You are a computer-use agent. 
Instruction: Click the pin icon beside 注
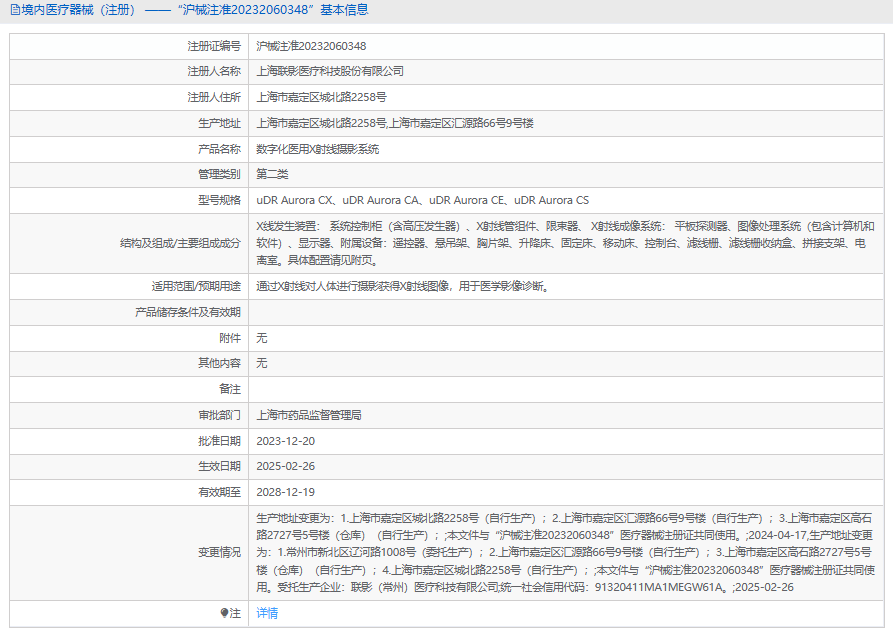pyautogui.click(x=224, y=613)
